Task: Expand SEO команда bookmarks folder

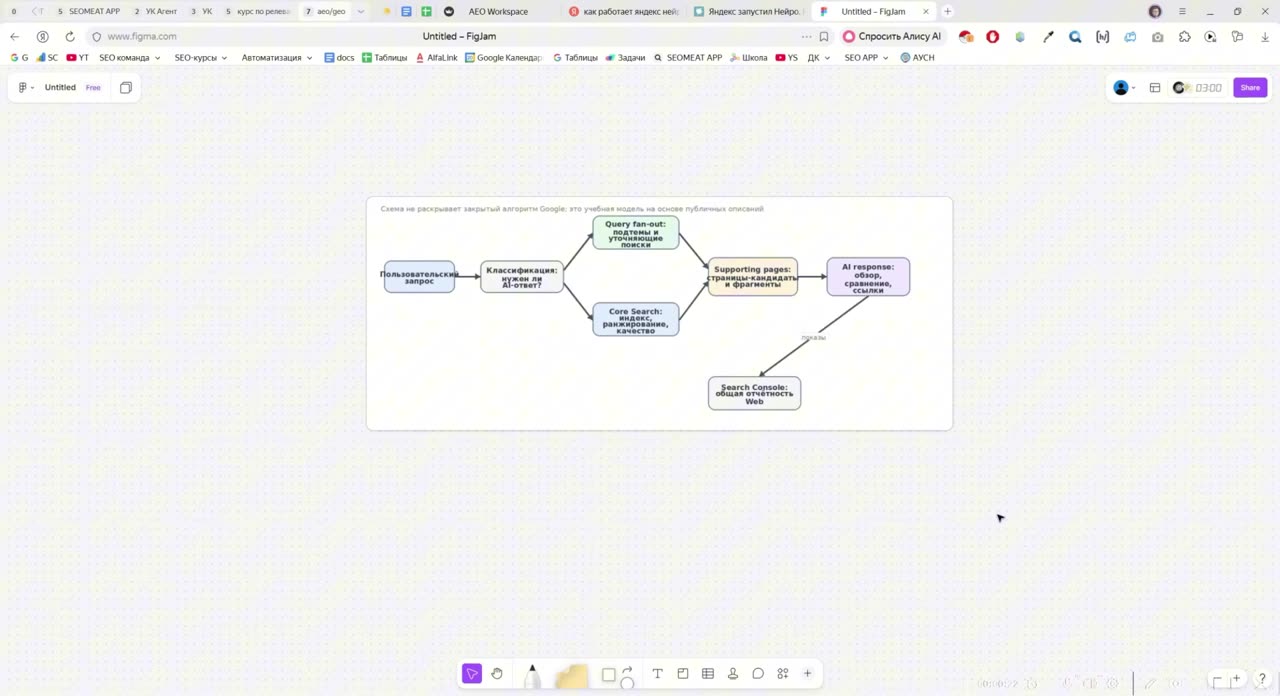Action: (129, 58)
